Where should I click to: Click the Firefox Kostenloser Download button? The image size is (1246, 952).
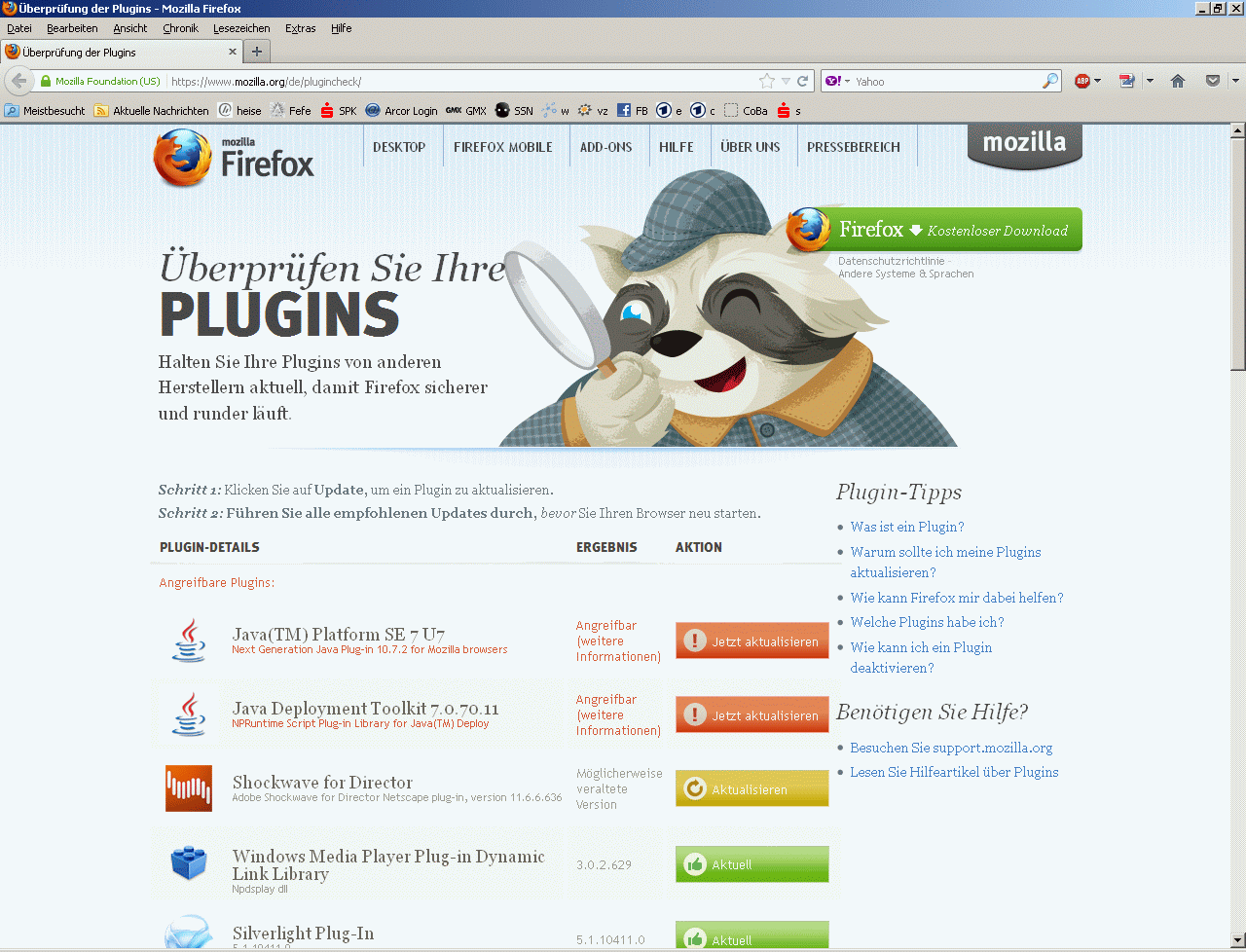[934, 230]
